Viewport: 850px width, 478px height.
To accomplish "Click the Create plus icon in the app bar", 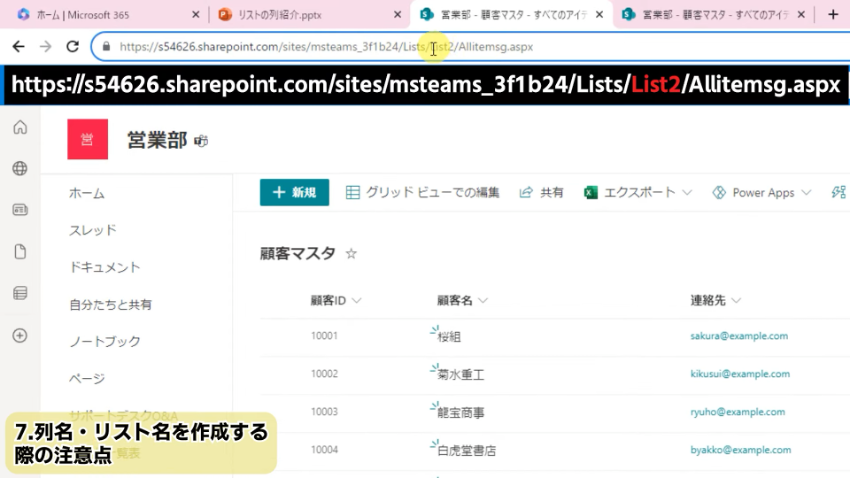I will pyautogui.click(x=20, y=335).
